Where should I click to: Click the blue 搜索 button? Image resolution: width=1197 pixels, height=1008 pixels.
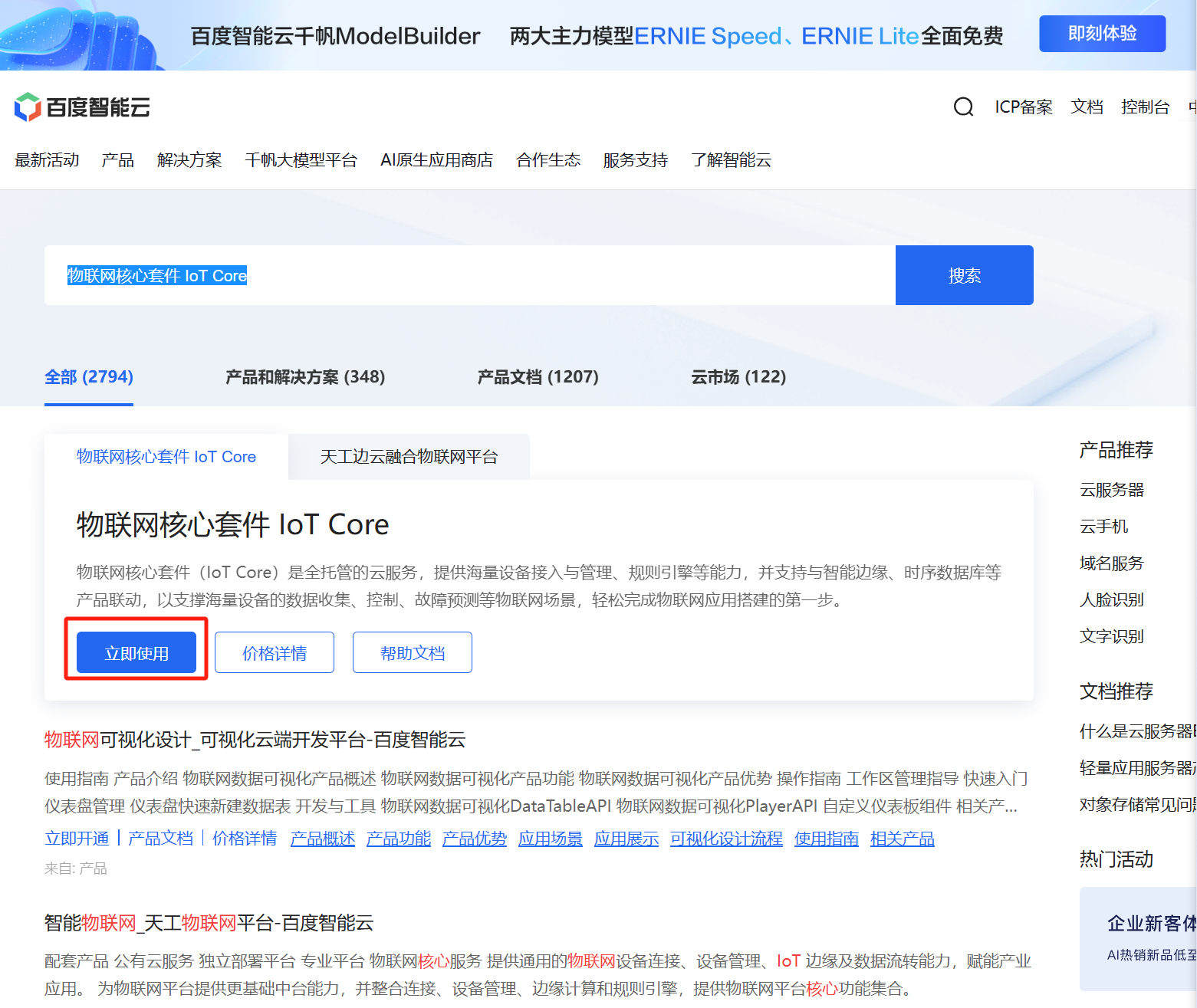(x=964, y=275)
